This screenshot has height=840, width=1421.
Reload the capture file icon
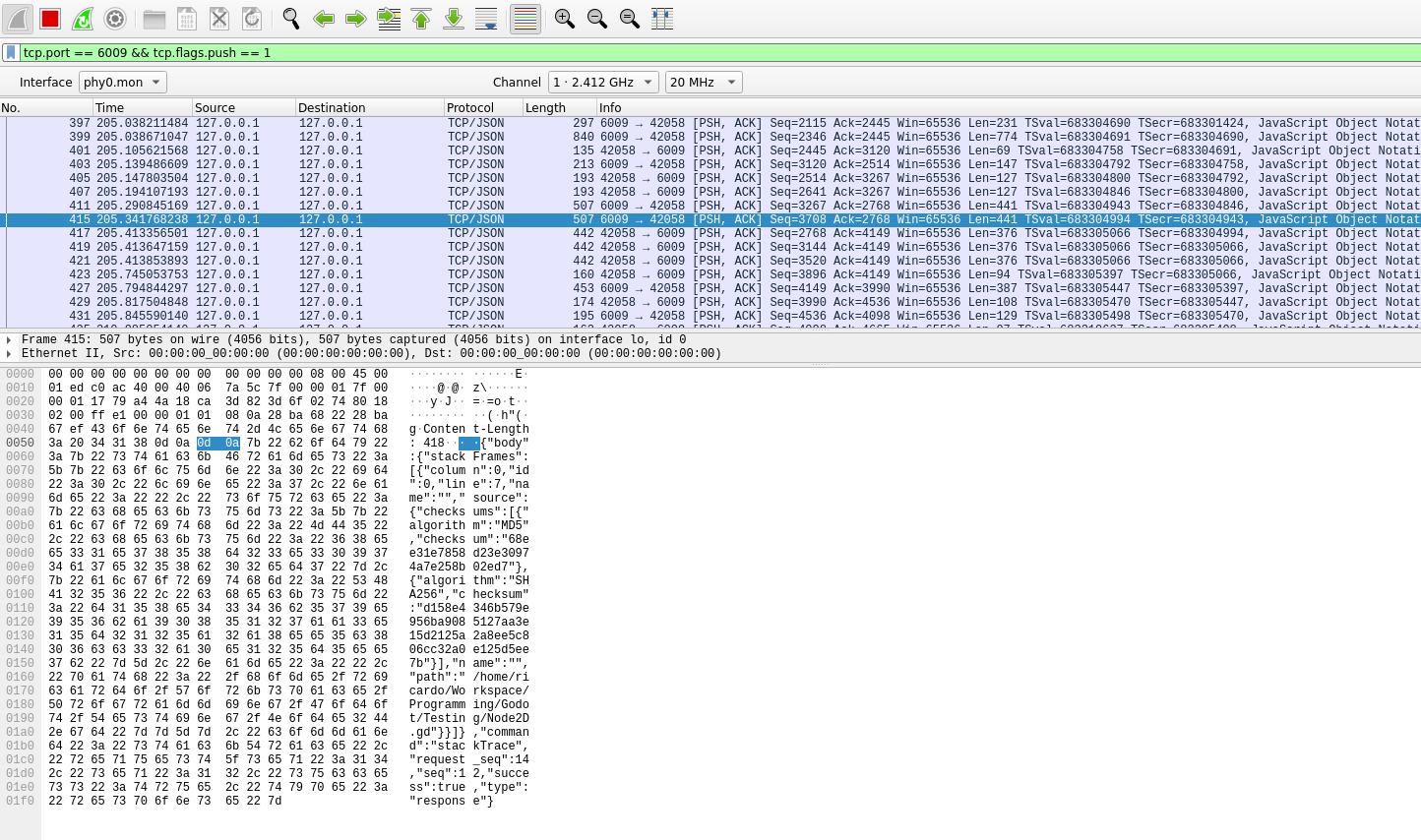(x=252, y=19)
